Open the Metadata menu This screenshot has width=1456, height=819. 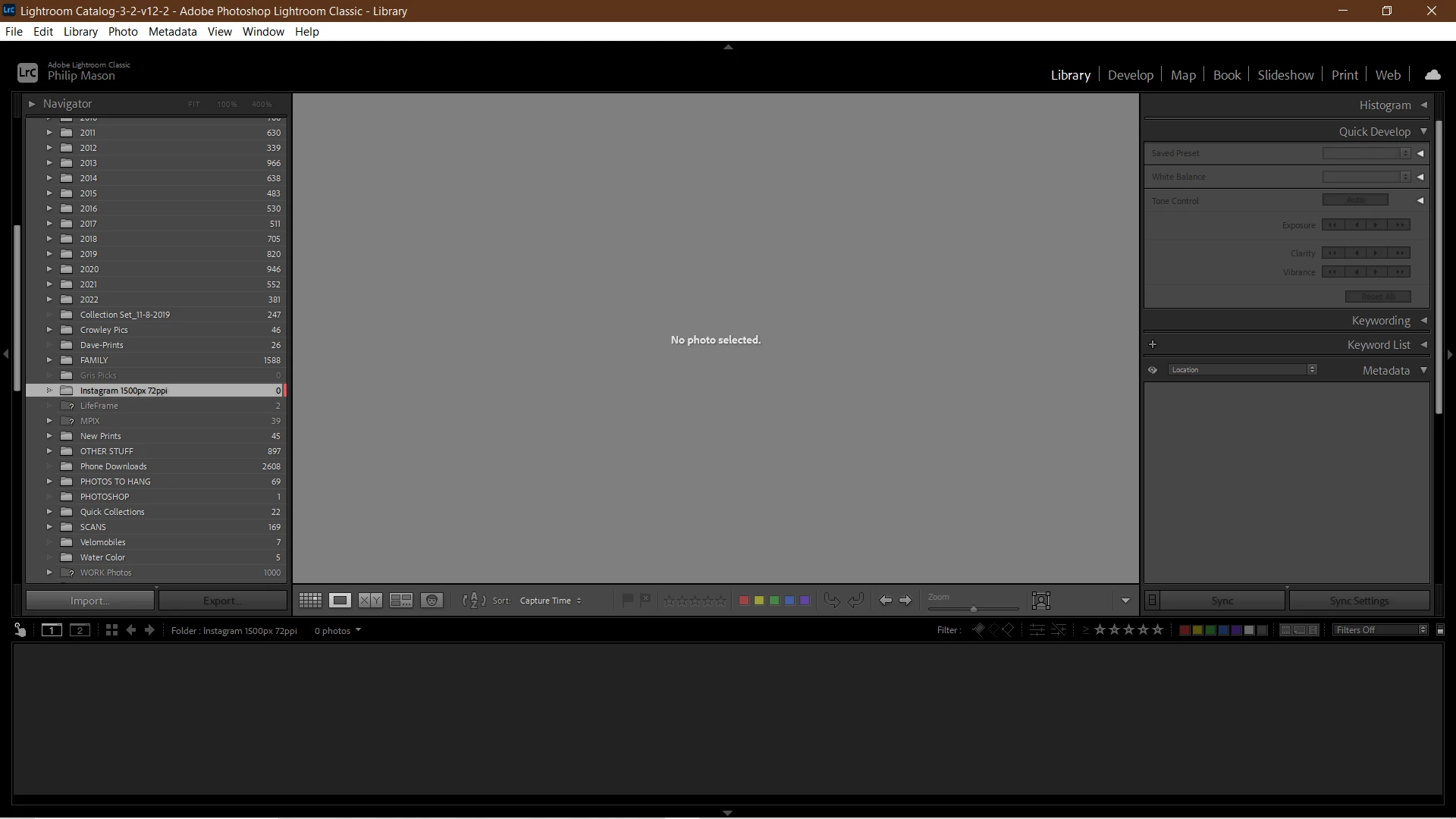172,32
